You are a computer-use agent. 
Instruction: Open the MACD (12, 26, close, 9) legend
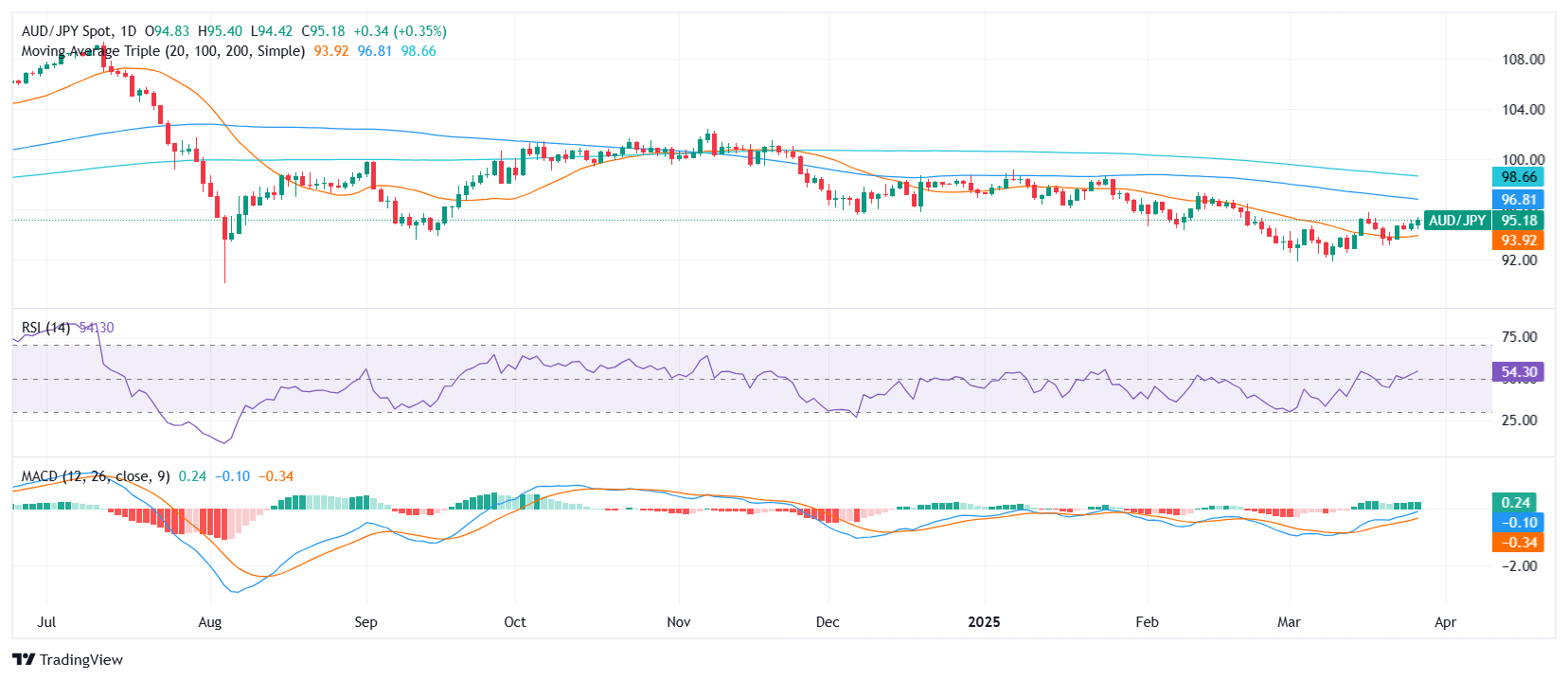95,476
